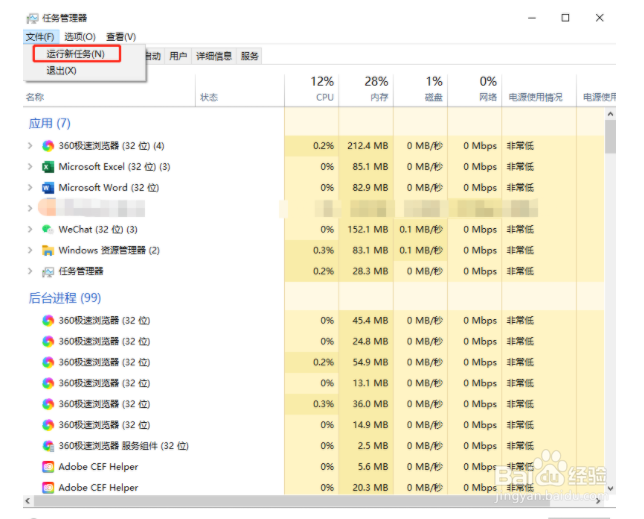Click Adobe CEF Helper icon using 5.6 MB
Viewport: 644px width, 519px height.
[48, 467]
